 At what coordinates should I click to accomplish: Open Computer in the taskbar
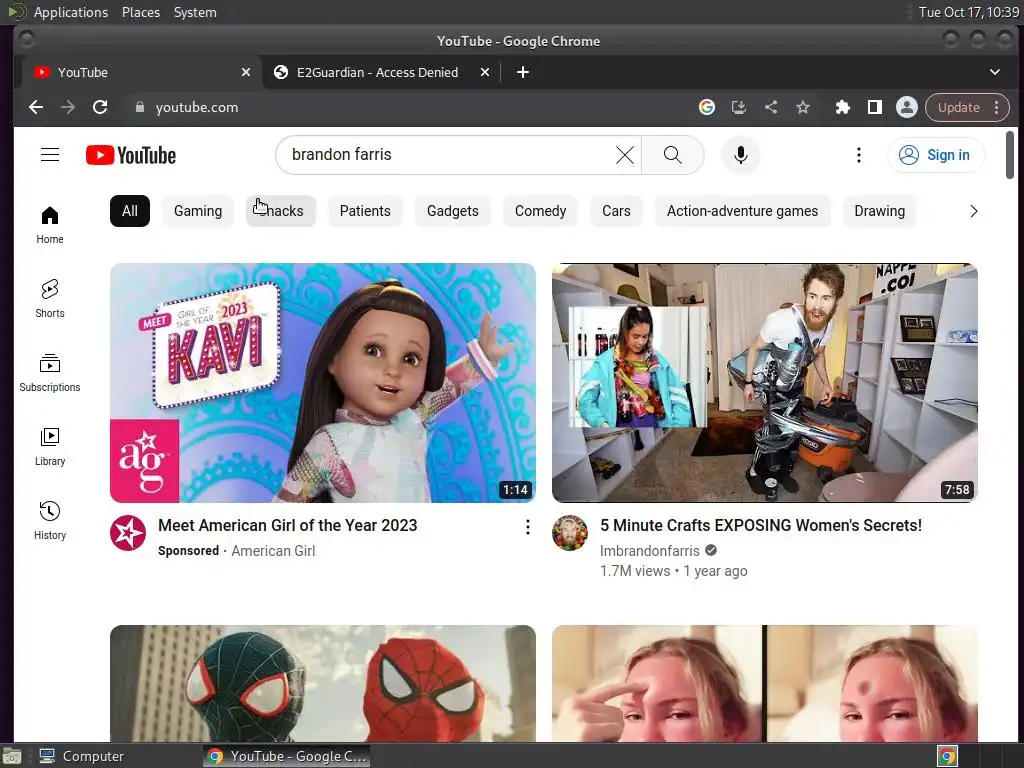[x=82, y=756]
